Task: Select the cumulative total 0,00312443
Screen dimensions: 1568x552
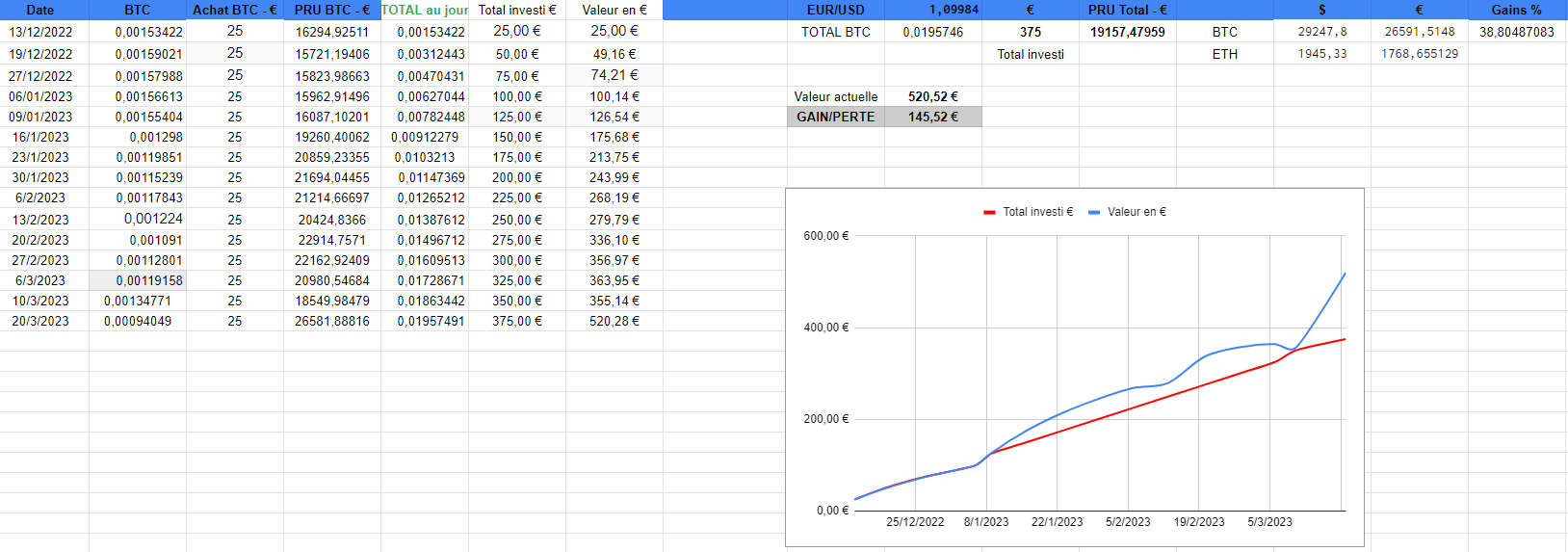Action: [425, 54]
